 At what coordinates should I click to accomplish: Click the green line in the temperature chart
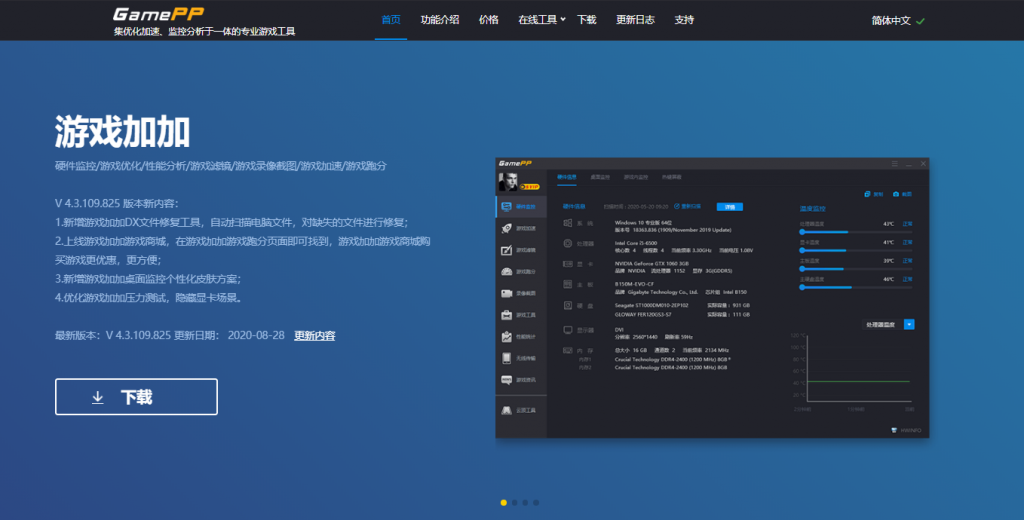coord(859,382)
